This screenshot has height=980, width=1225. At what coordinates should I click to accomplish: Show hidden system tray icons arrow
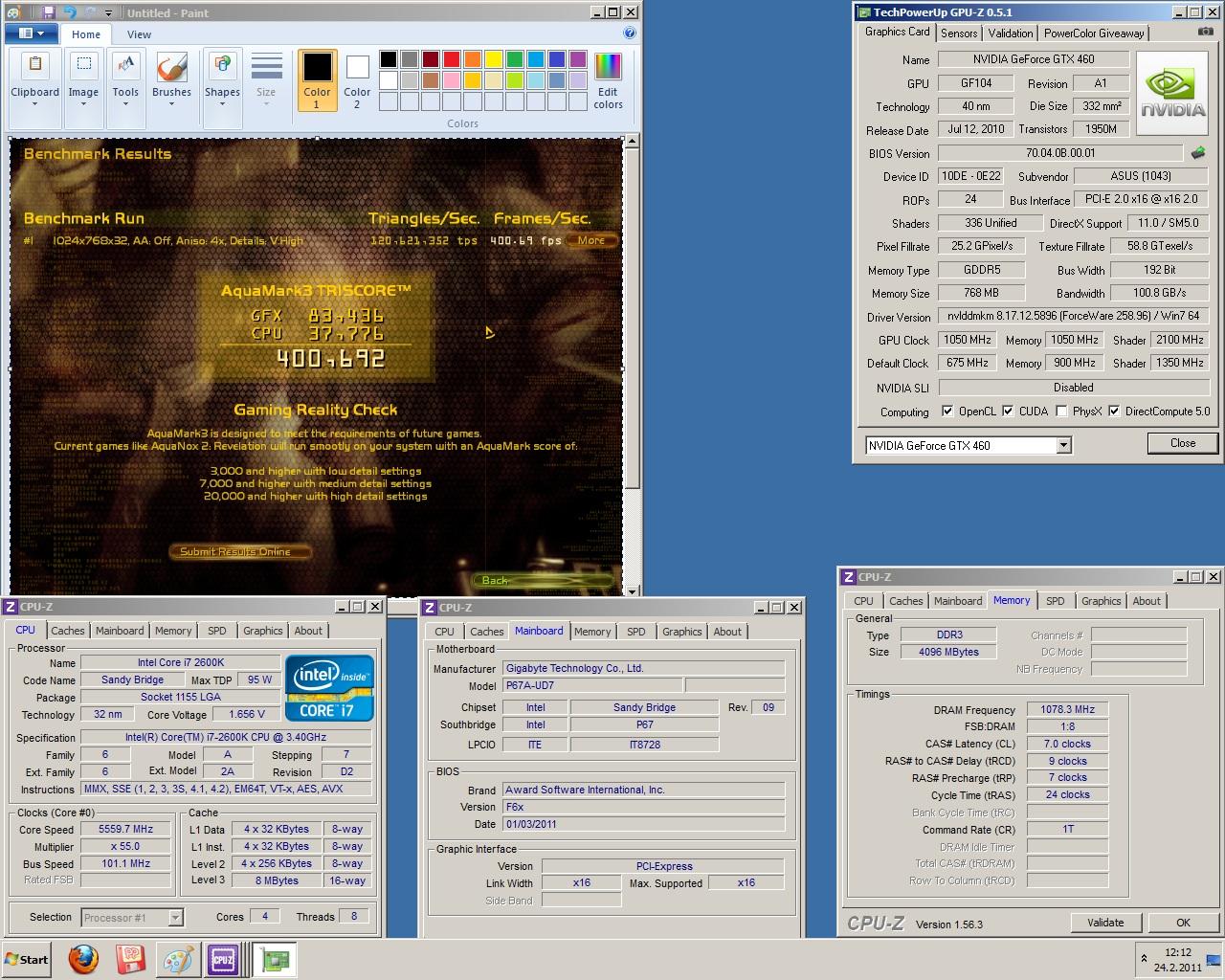(1143, 958)
